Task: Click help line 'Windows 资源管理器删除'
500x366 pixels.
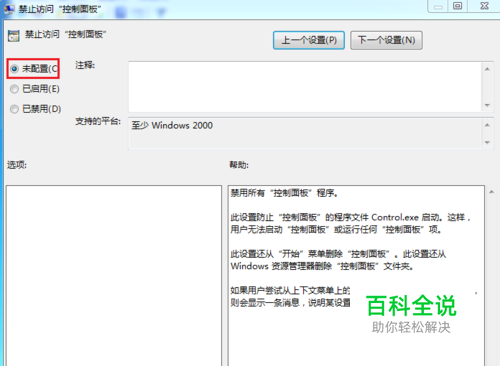Action: pos(322,266)
